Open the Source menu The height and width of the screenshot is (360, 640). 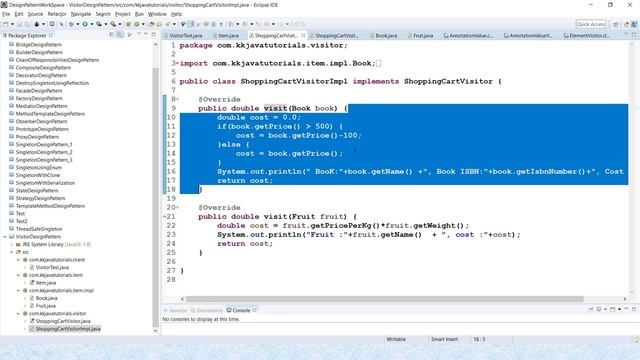pyautogui.click(x=35, y=14)
